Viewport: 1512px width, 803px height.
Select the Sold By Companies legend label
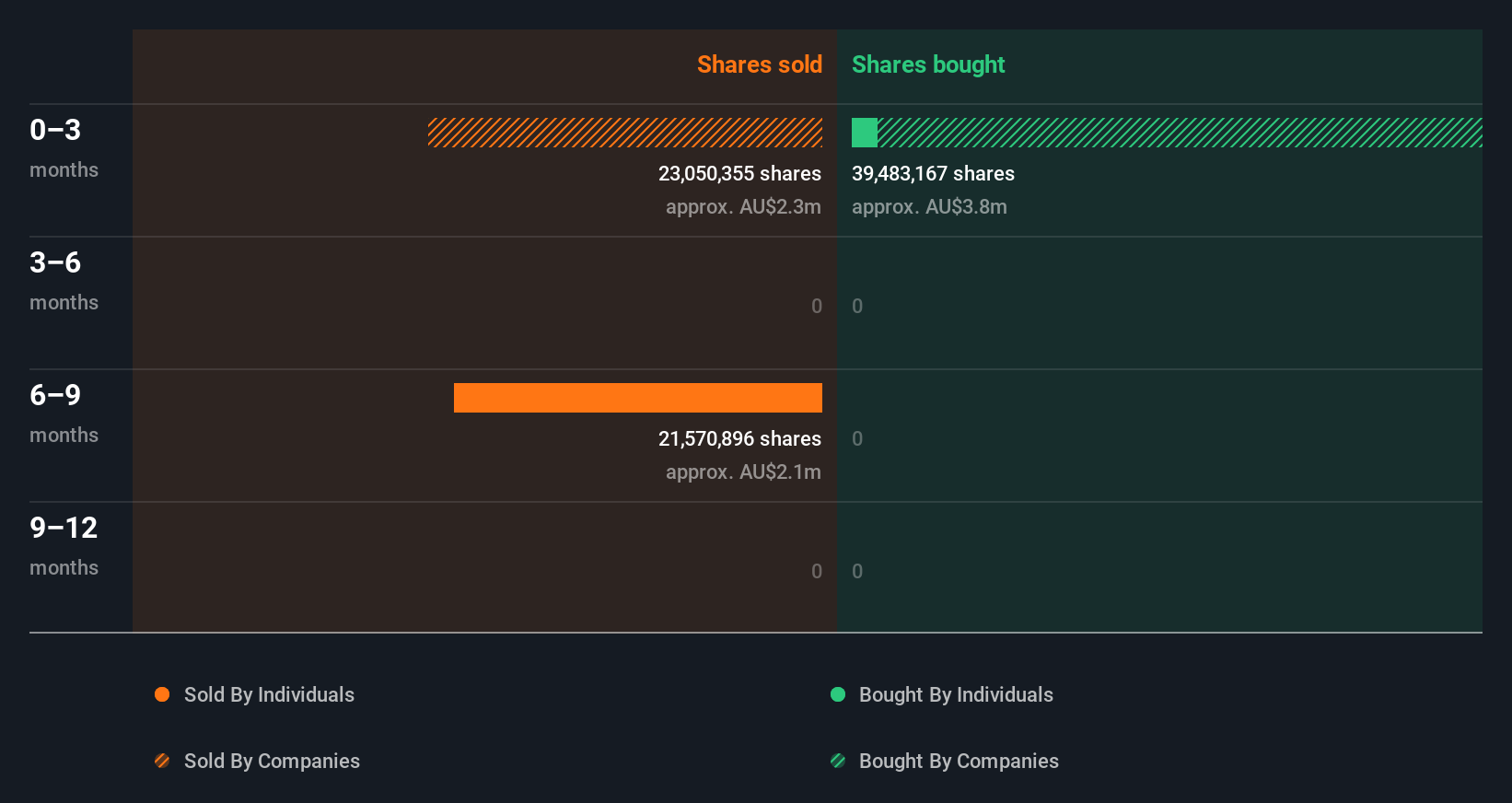272,761
